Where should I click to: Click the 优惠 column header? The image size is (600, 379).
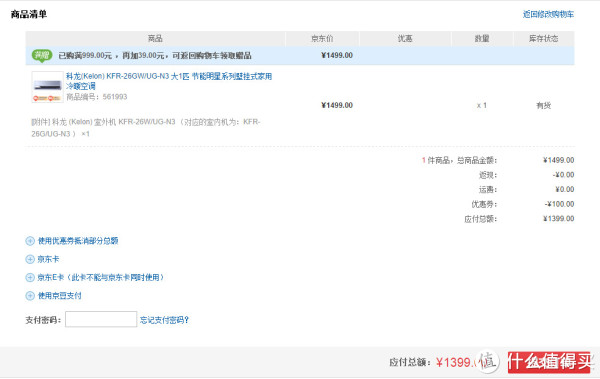[x=405, y=39]
